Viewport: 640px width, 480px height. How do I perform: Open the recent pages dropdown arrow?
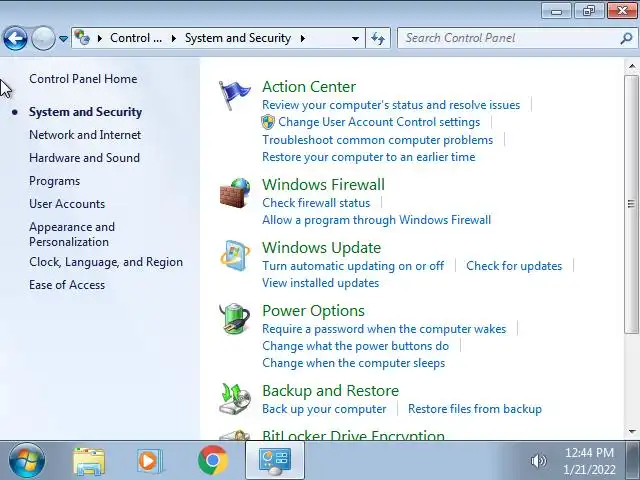[63, 39]
